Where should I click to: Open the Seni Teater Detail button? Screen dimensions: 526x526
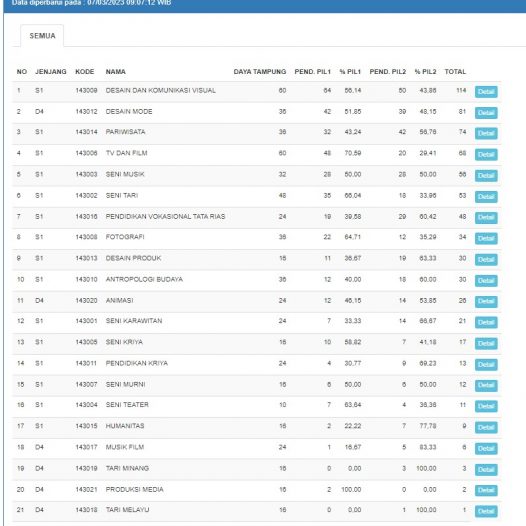point(486,406)
